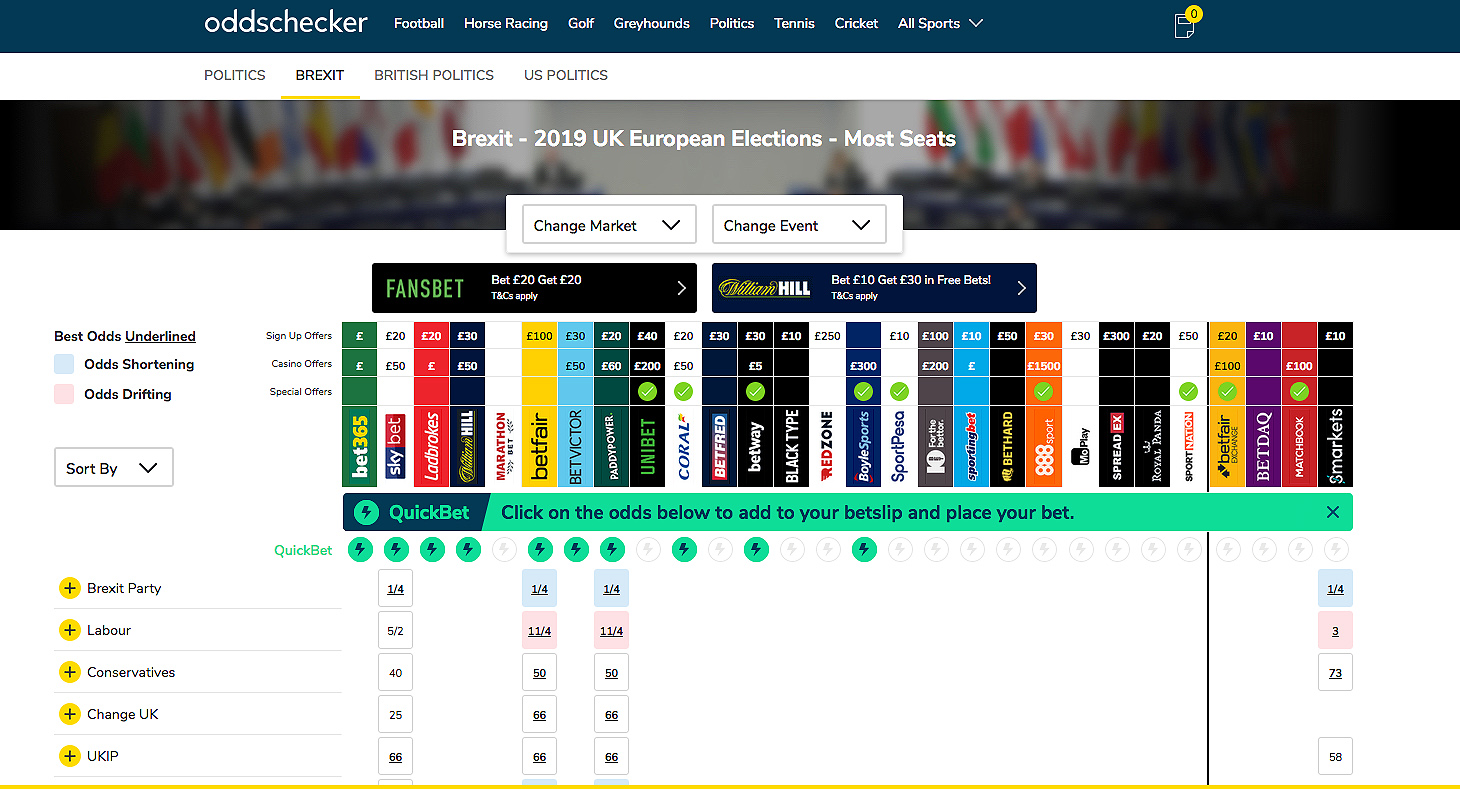Open the Betdaq exchange logo
Image resolution: width=1460 pixels, height=789 pixels.
coord(1264,446)
